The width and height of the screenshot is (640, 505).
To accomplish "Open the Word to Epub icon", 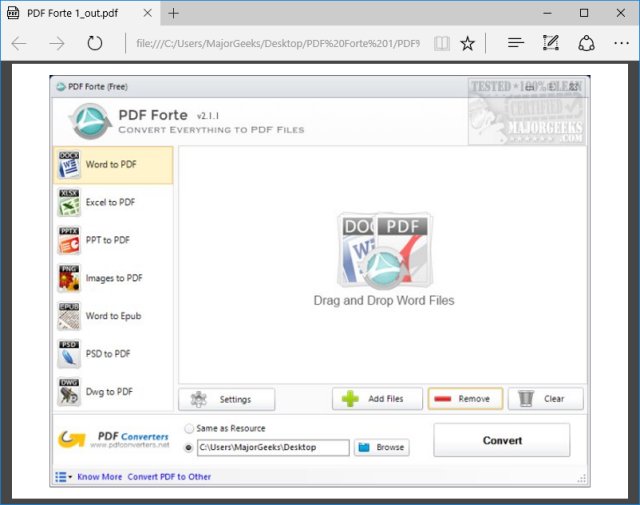I will tap(69, 316).
